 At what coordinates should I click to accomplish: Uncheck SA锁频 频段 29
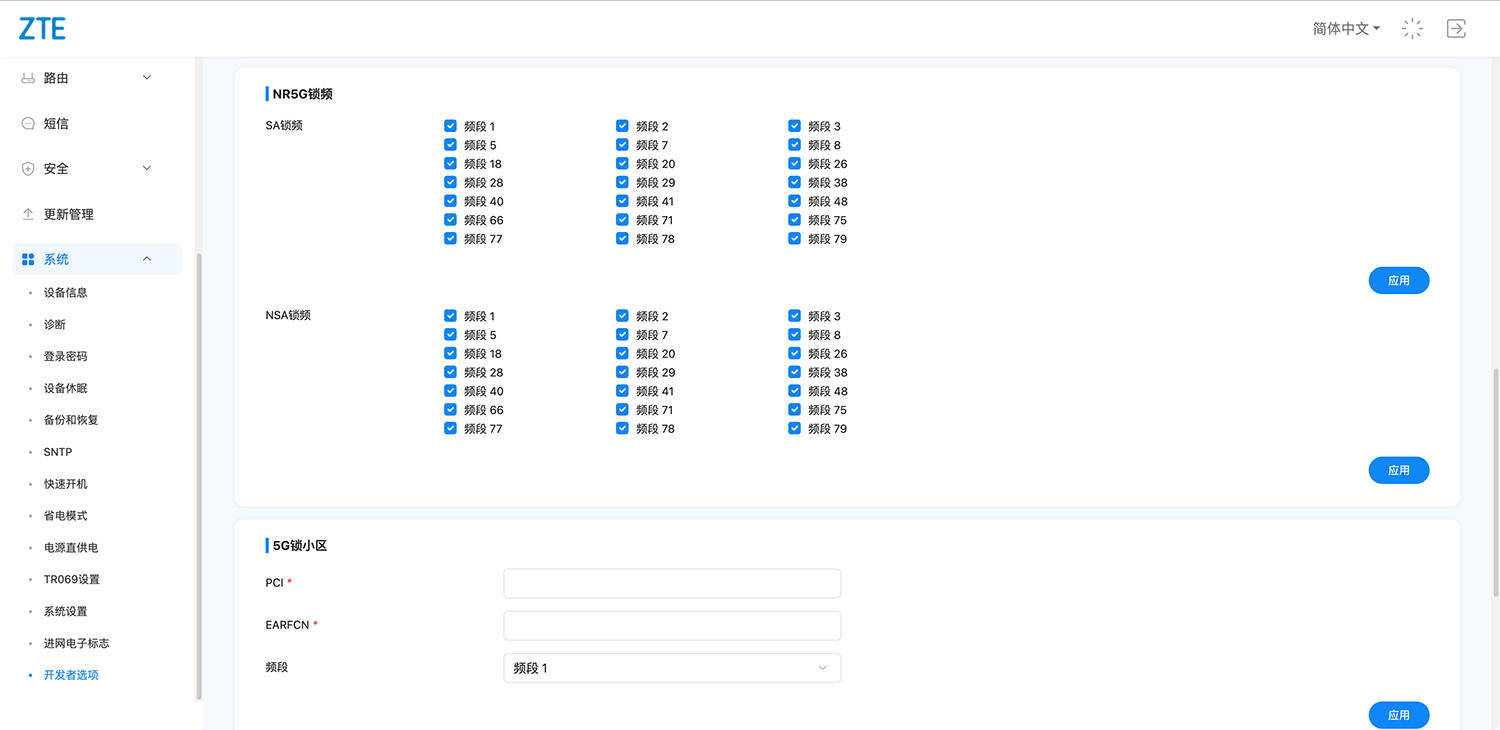(622, 182)
